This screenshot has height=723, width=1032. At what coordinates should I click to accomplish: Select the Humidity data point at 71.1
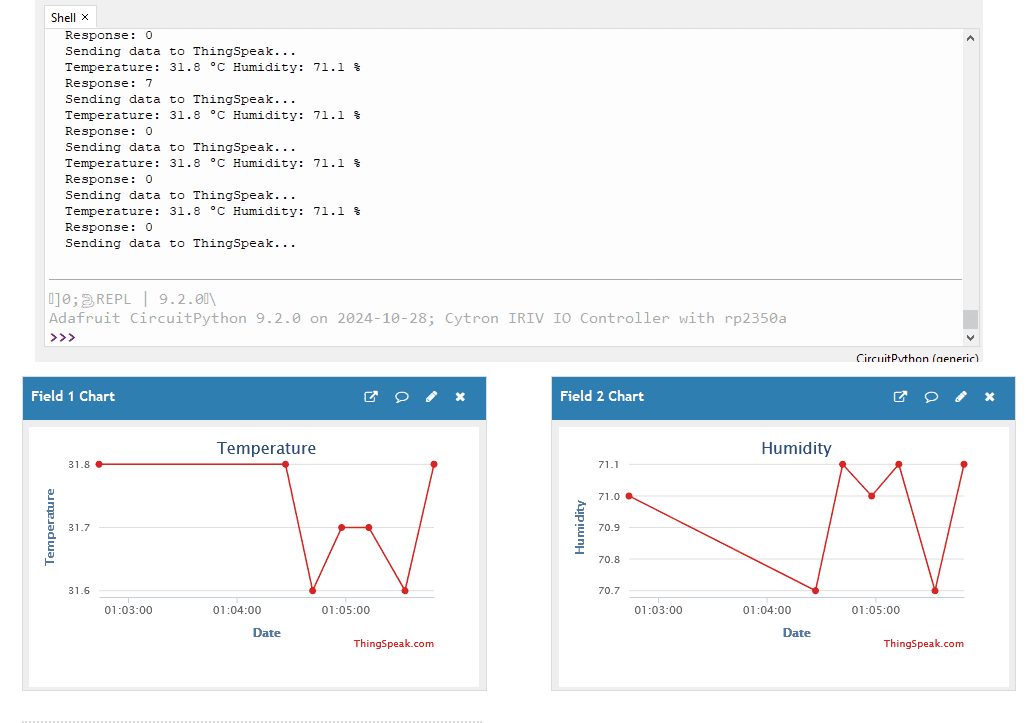click(841, 463)
